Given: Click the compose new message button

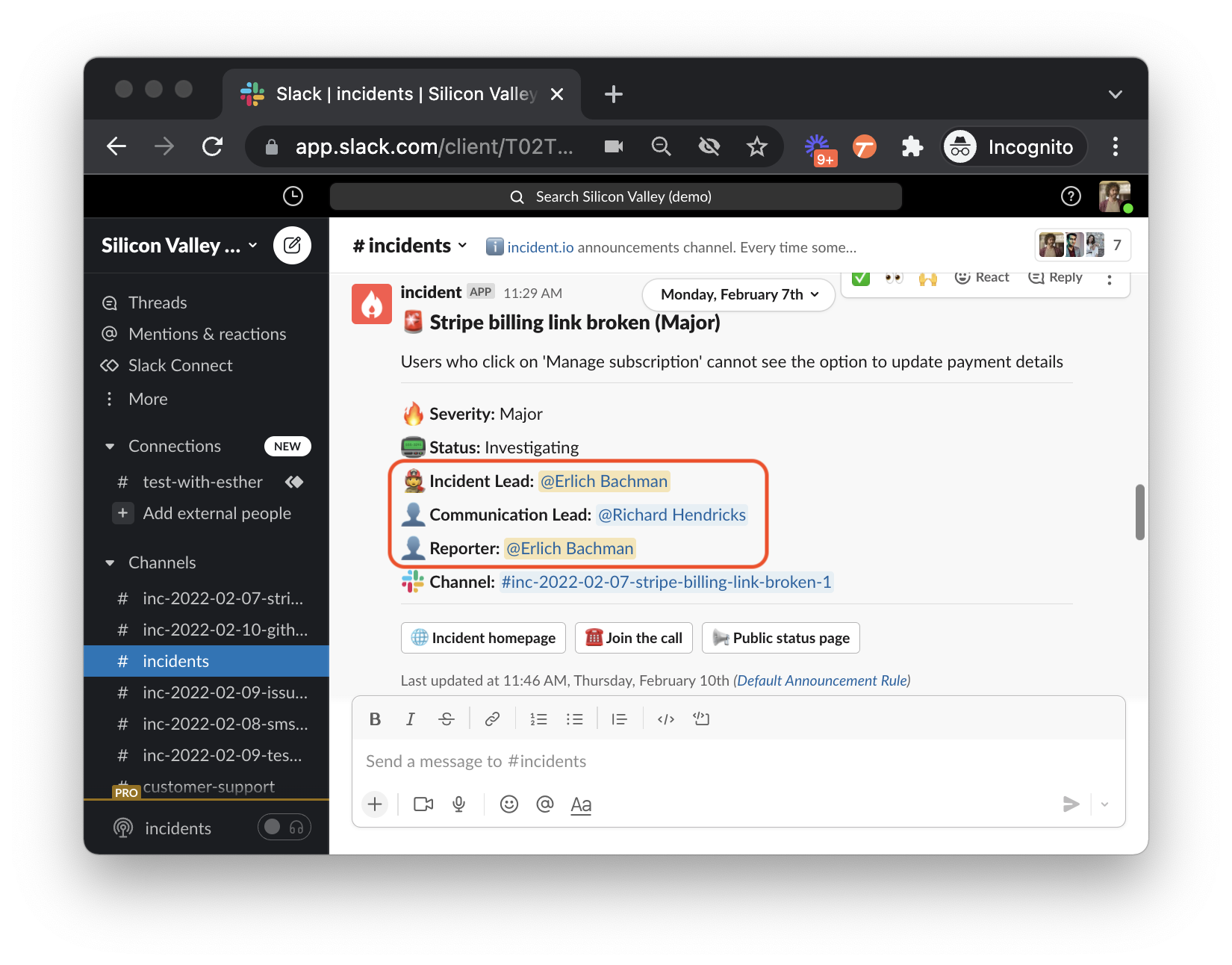Looking at the screenshot, I should pos(292,245).
